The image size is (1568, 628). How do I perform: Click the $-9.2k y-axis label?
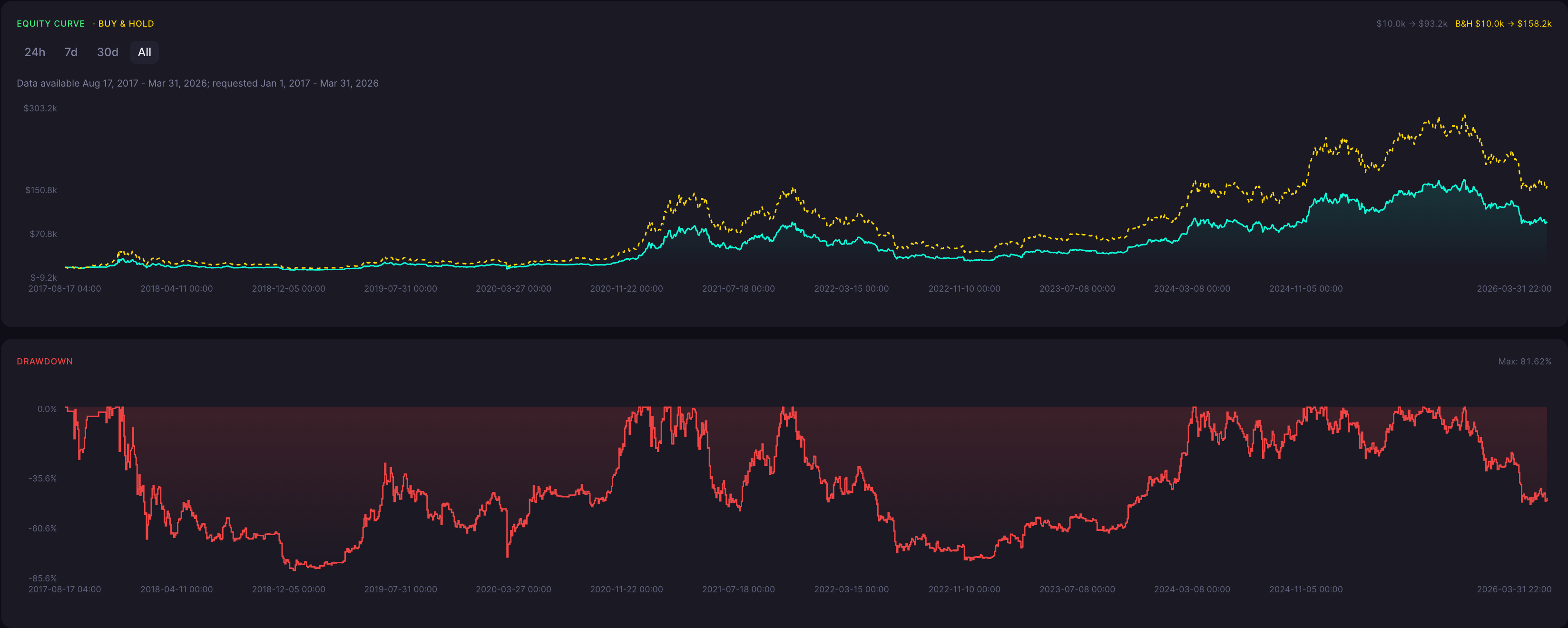(x=44, y=277)
